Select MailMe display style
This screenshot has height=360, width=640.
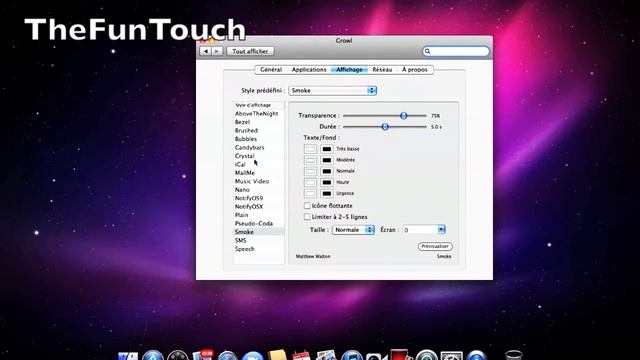259,173
